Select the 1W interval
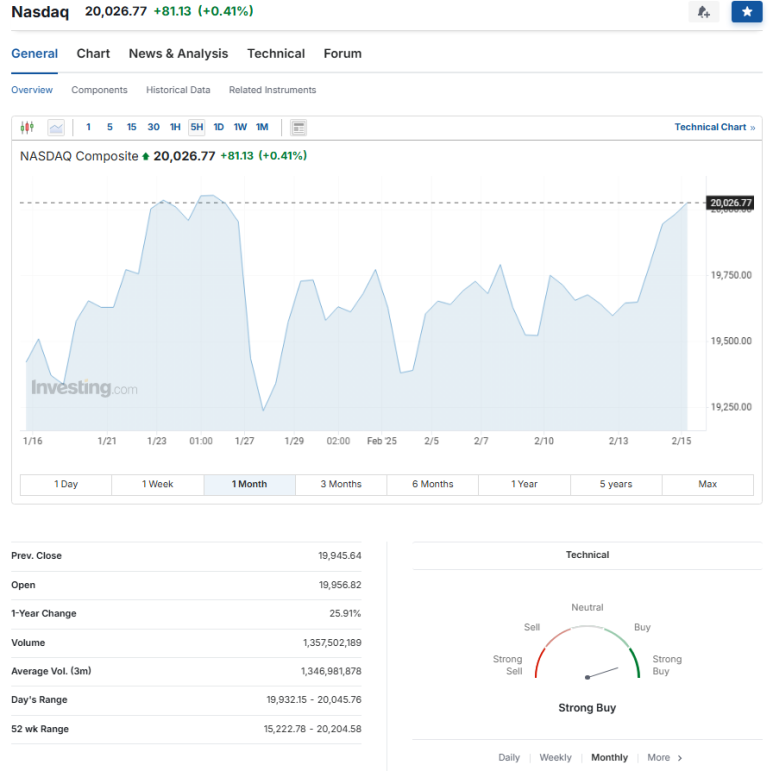The width and height of the screenshot is (773, 771). (240, 127)
